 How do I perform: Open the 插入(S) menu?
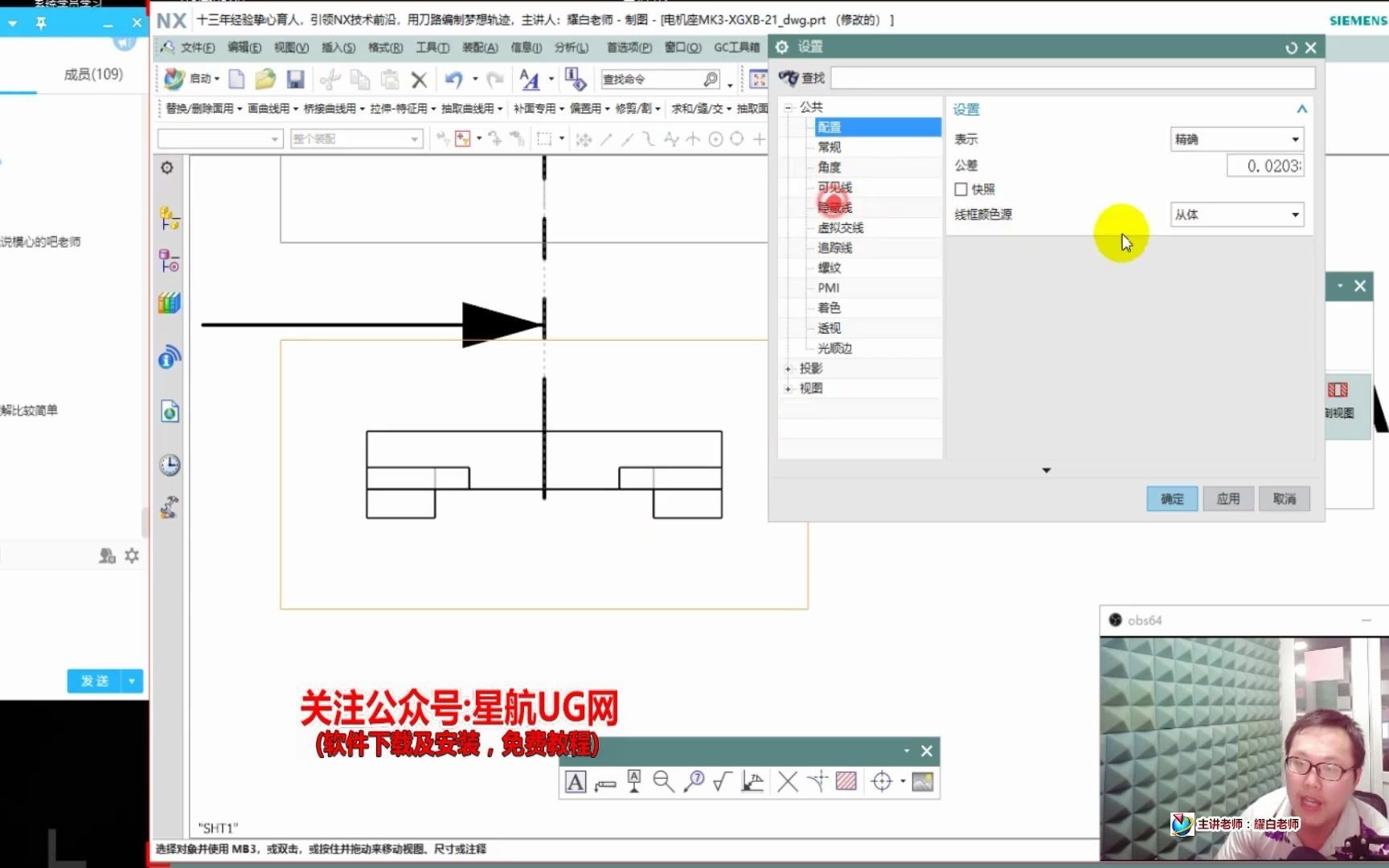(x=338, y=47)
